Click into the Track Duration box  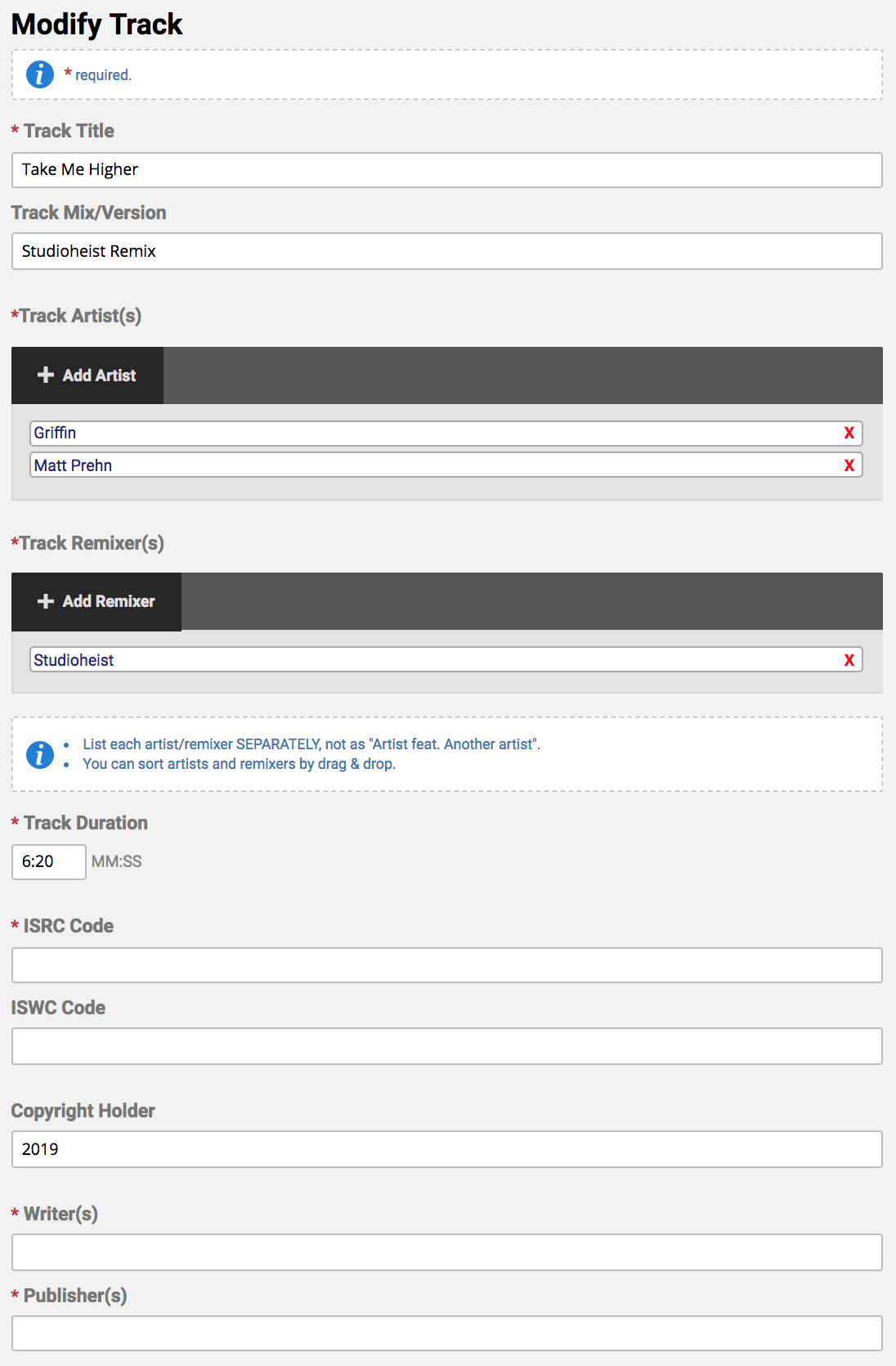point(48,862)
